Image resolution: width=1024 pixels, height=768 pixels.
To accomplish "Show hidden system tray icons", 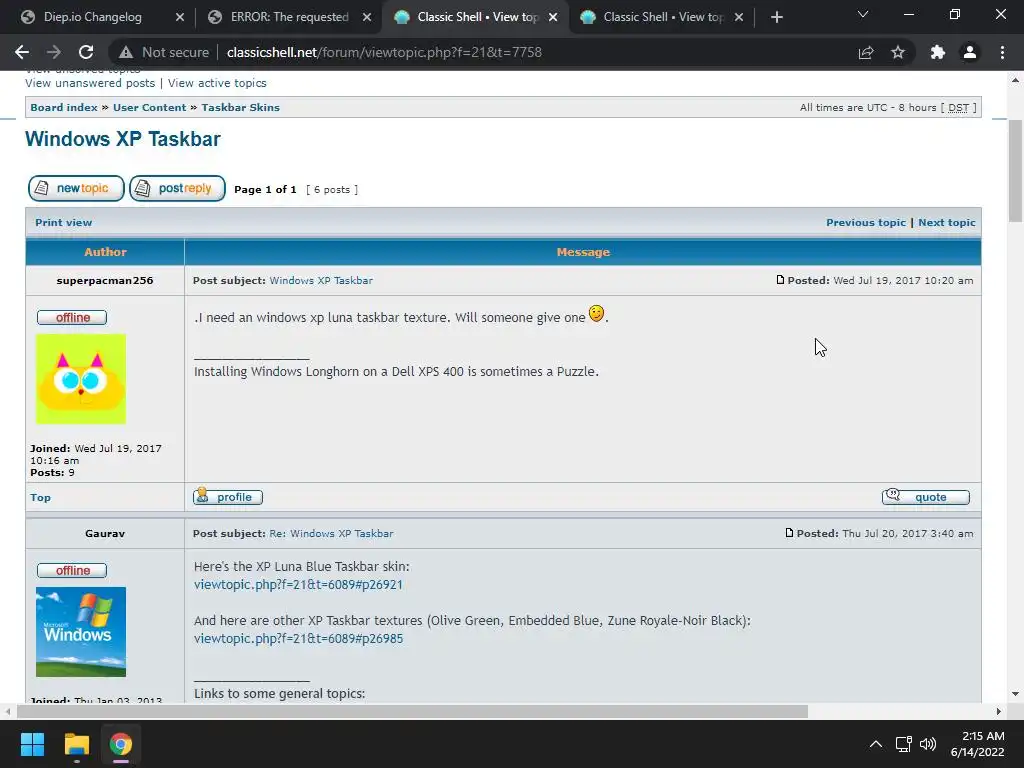I will [x=876, y=744].
